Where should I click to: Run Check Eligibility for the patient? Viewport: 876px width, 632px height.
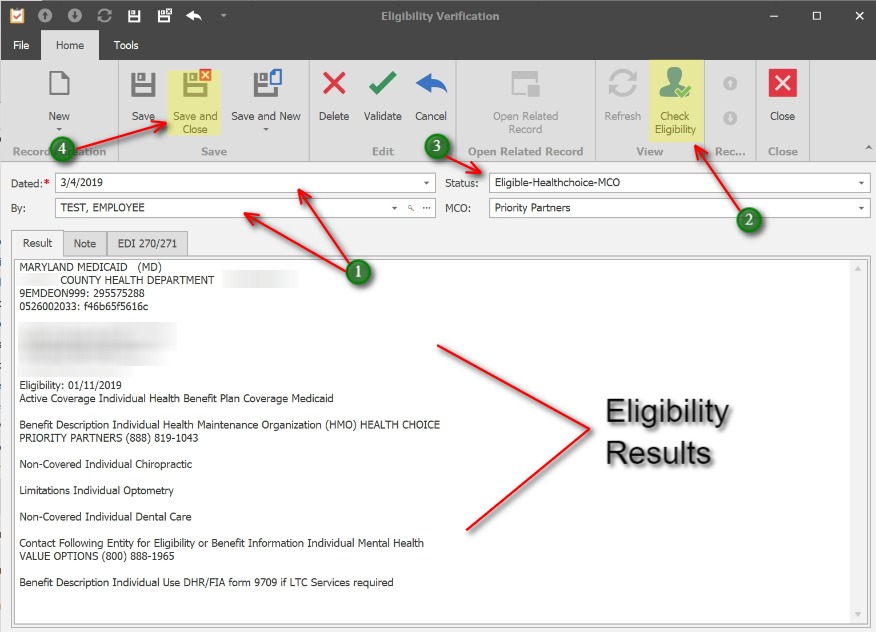(675, 95)
